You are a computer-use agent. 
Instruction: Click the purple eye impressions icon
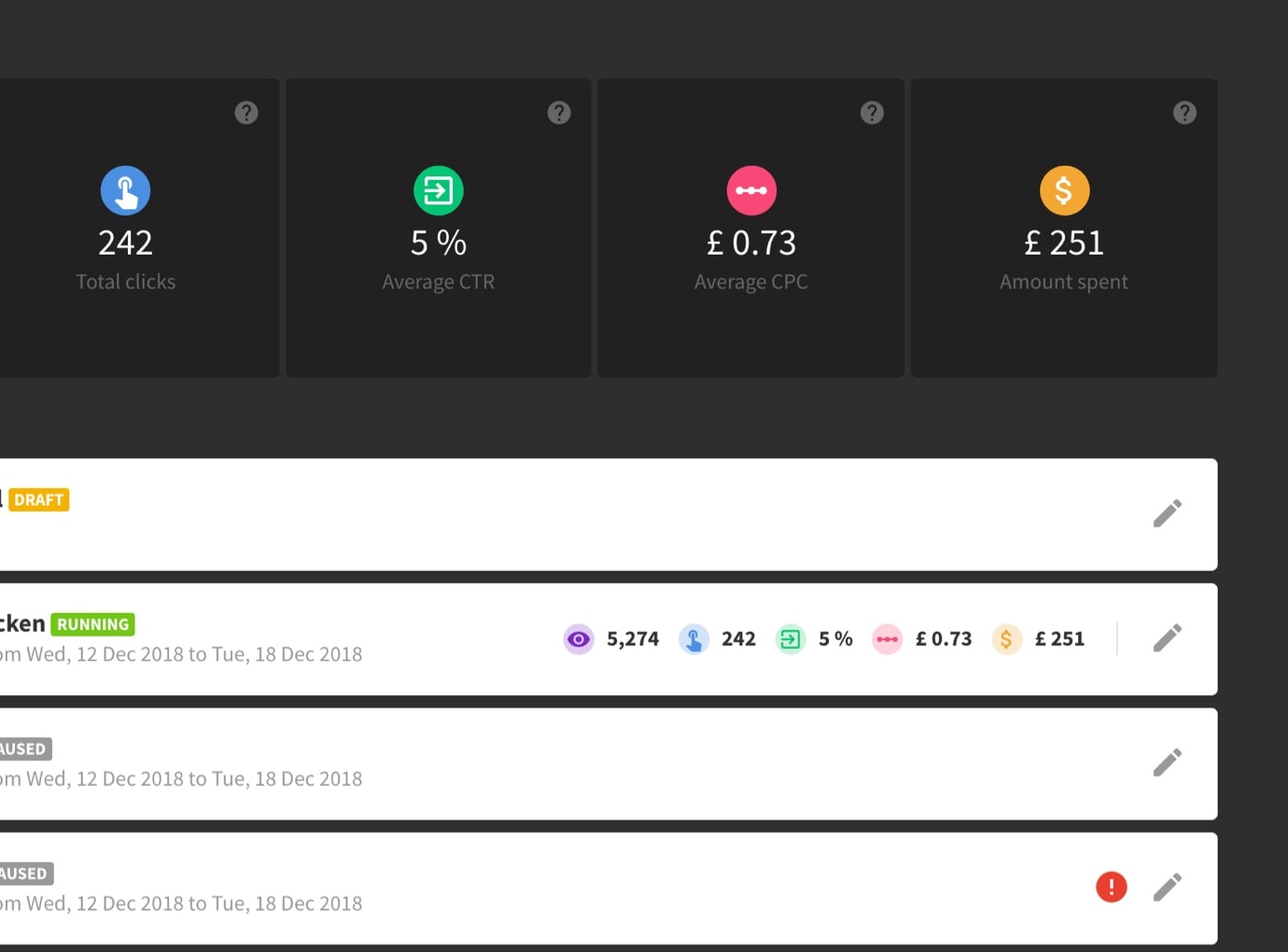579,639
